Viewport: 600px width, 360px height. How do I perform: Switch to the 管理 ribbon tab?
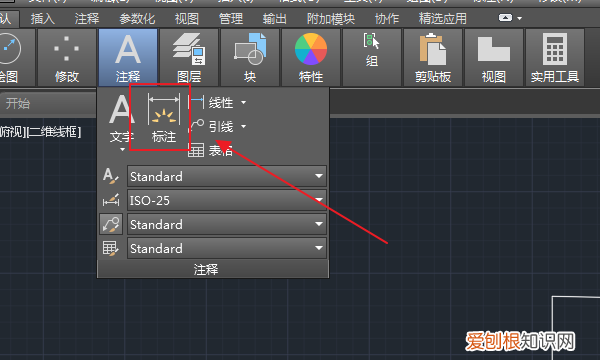pyautogui.click(x=231, y=18)
